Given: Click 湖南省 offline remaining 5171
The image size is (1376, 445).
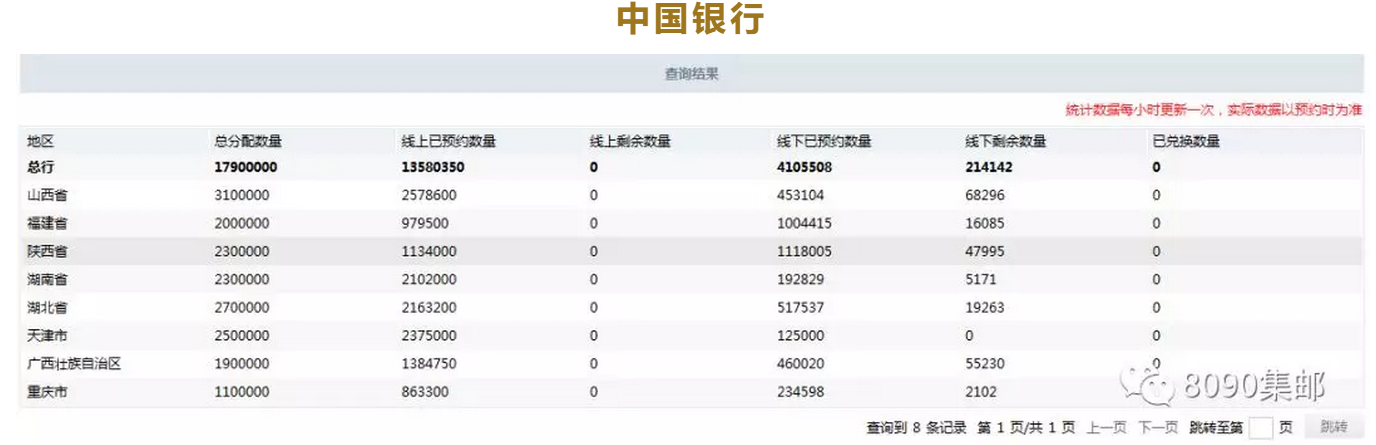Looking at the screenshot, I should click(x=981, y=279).
